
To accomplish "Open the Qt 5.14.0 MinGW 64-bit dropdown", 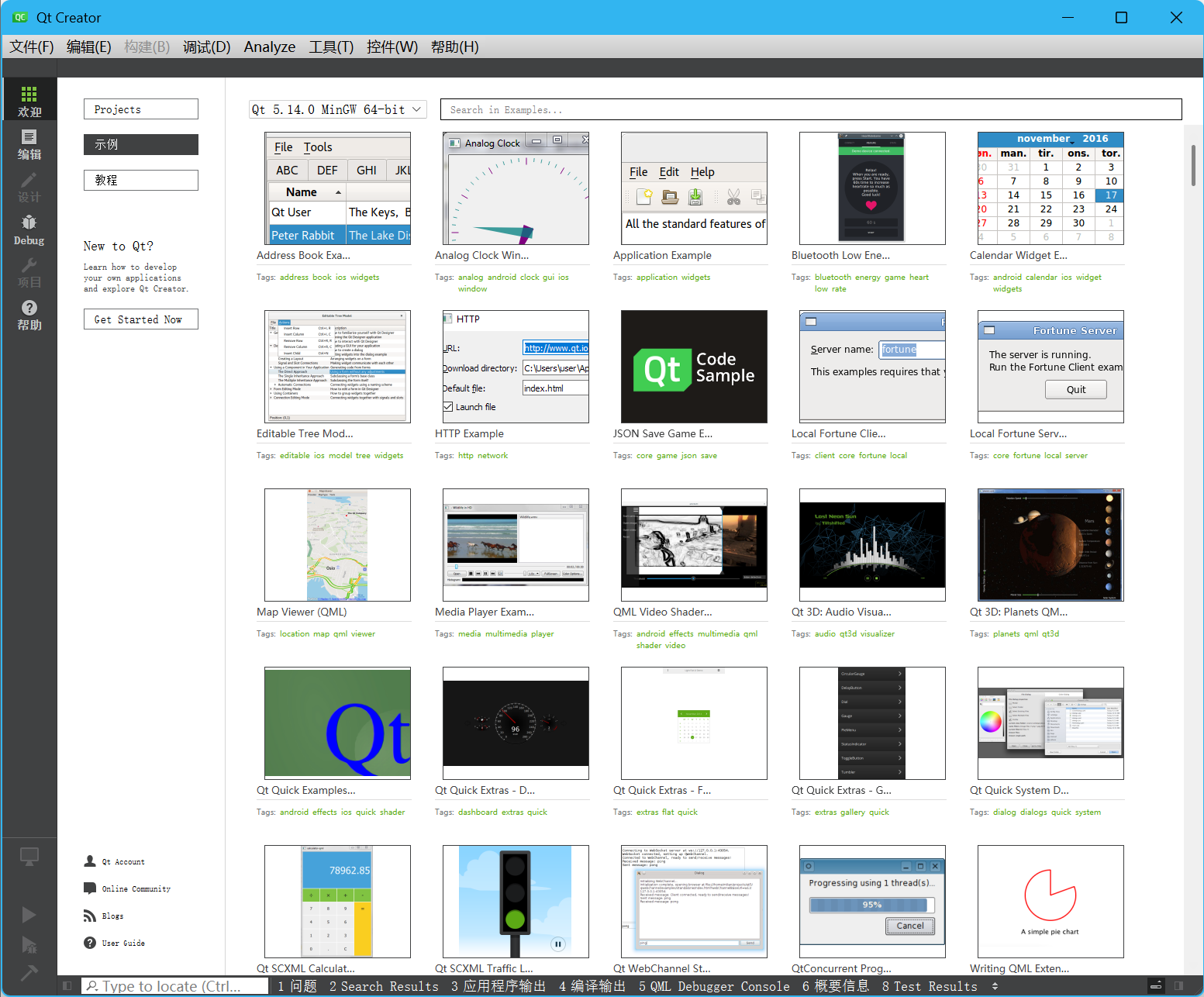I will point(337,109).
